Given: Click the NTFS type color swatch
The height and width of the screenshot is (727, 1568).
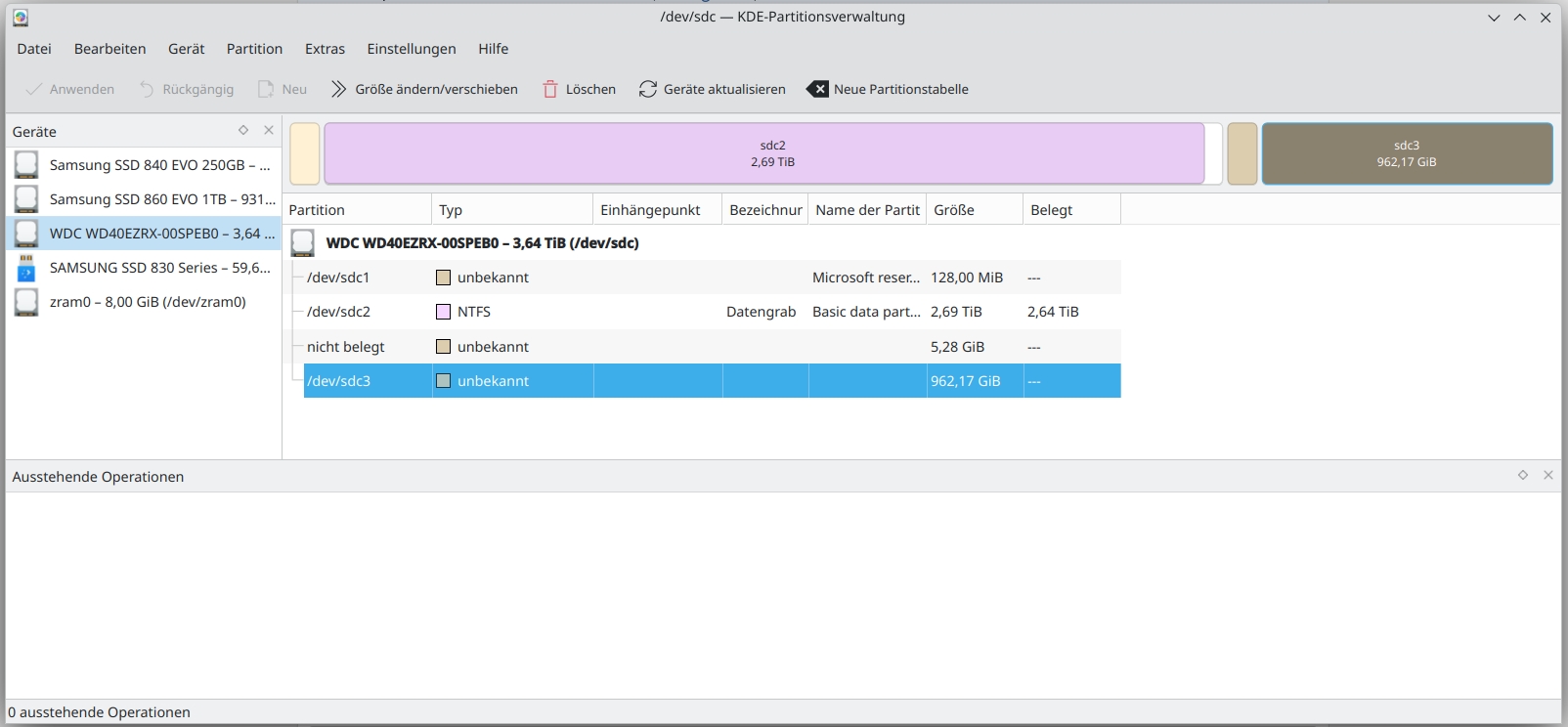Looking at the screenshot, I should (443, 312).
